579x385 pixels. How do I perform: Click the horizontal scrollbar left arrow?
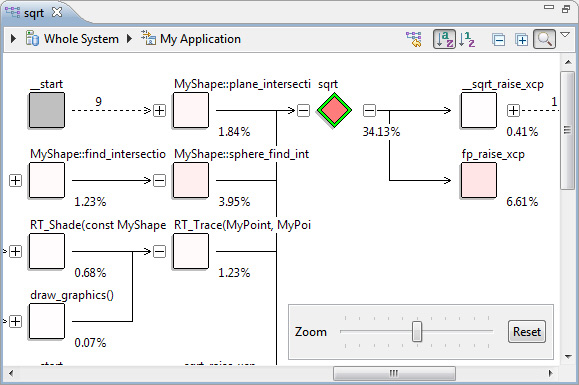pyautogui.click(x=11, y=373)
